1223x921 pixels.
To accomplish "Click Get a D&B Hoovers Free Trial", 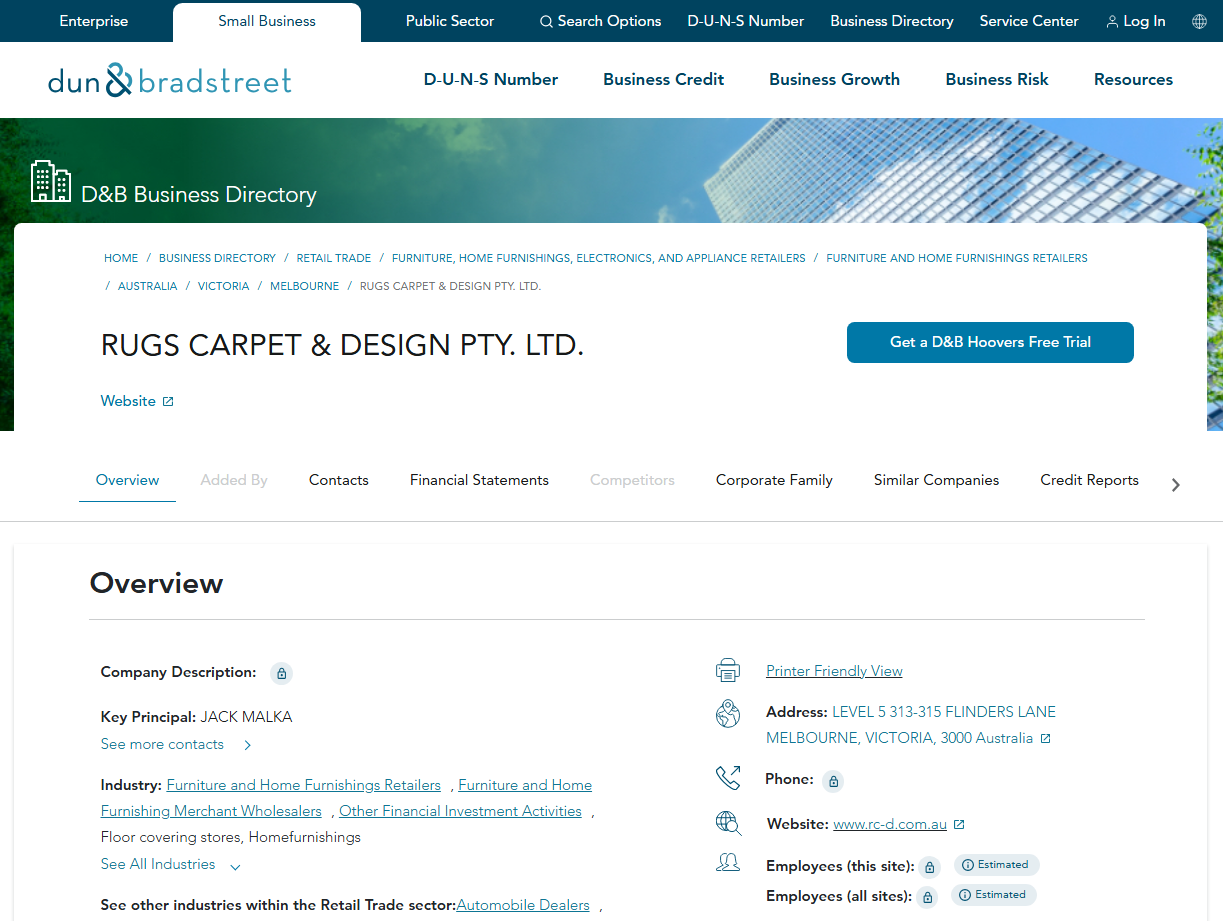I will tap(990, 342).
